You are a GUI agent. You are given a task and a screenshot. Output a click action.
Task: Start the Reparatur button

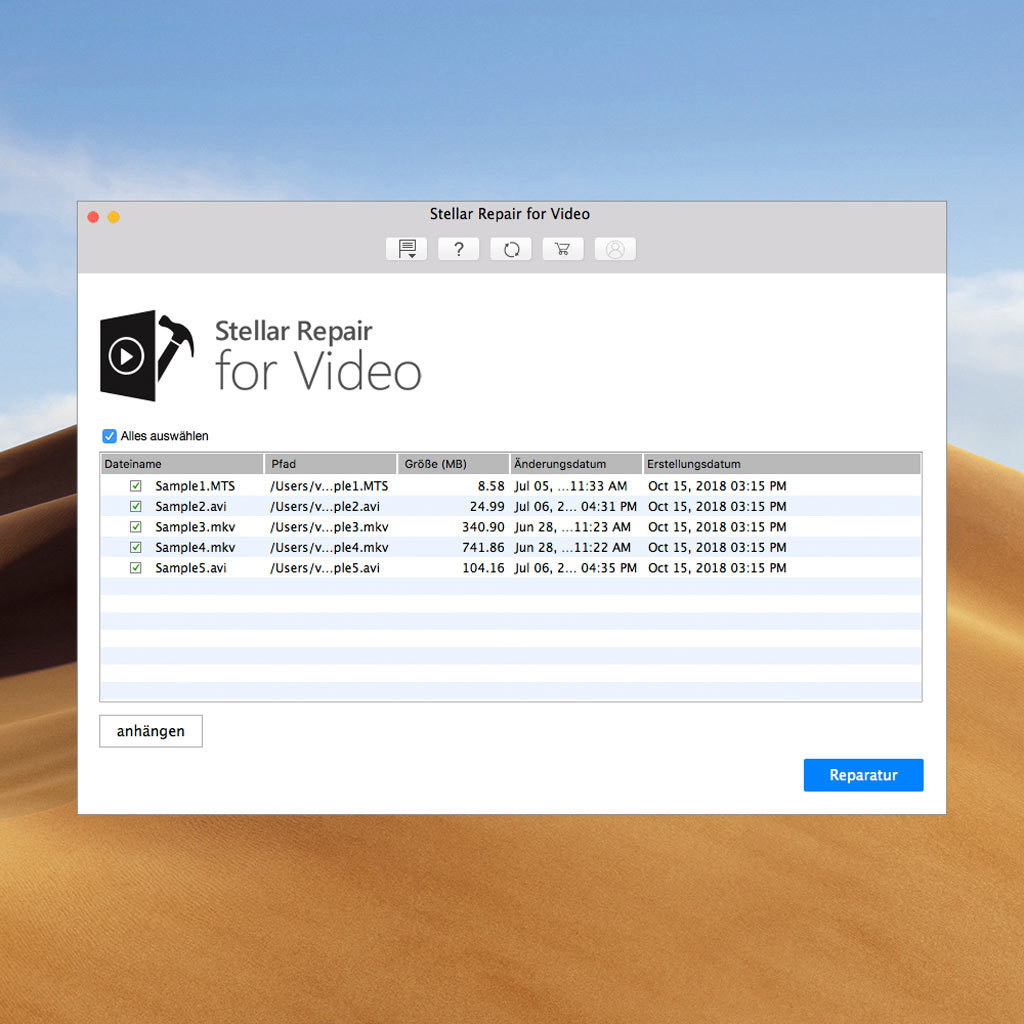[x=863, y=775]
